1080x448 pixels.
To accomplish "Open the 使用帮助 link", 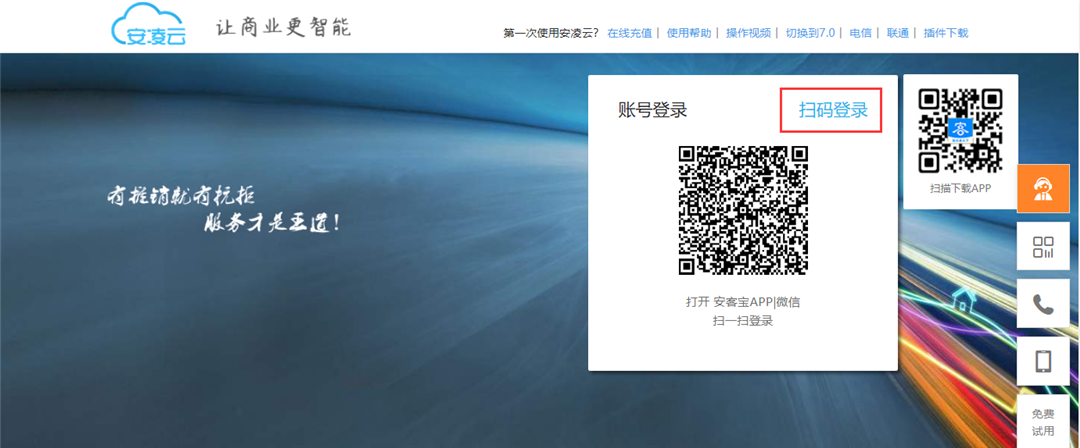I will click(x=689, y=32).
